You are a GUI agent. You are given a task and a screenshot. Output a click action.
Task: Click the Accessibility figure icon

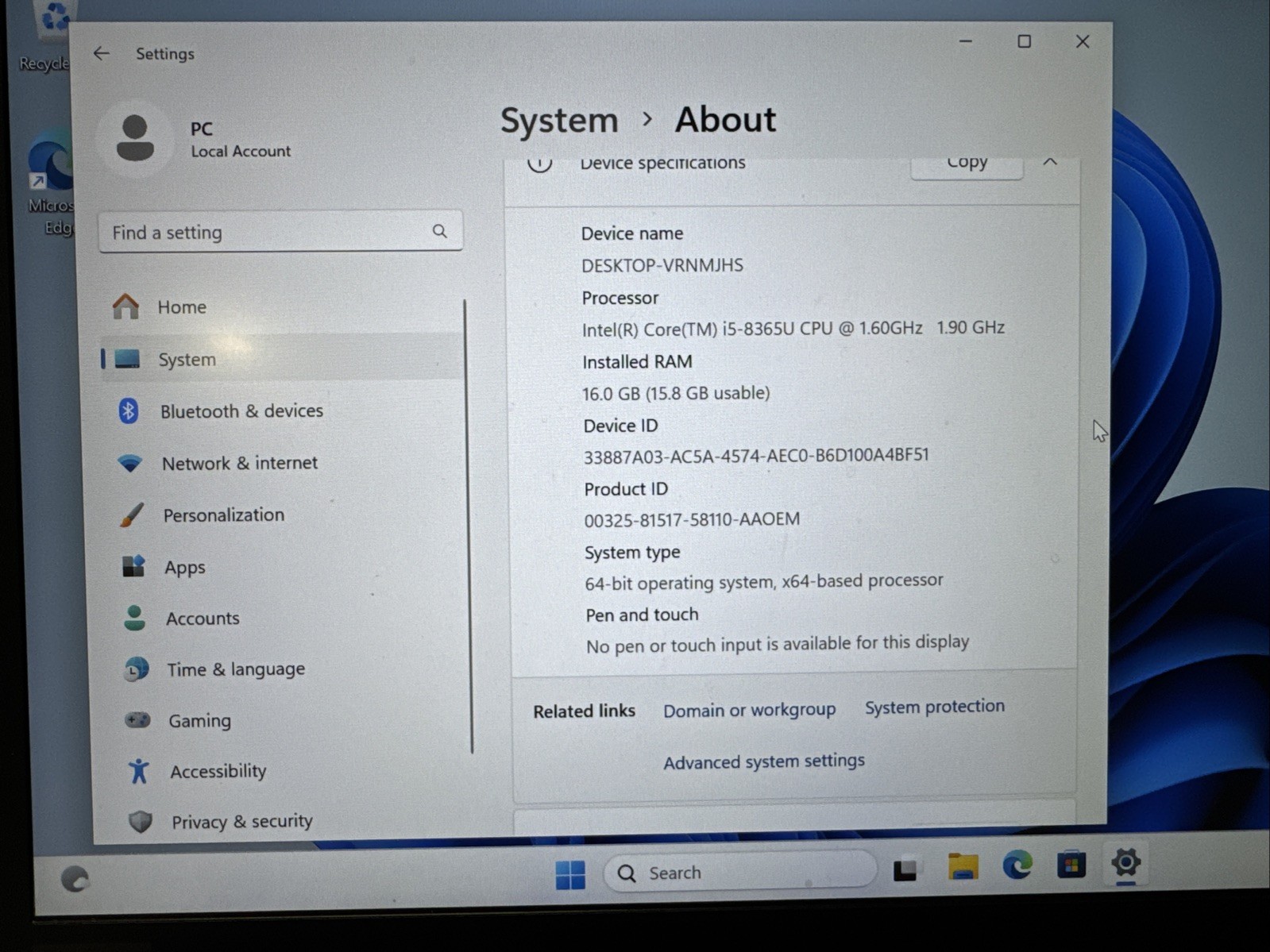coord(139,771)
